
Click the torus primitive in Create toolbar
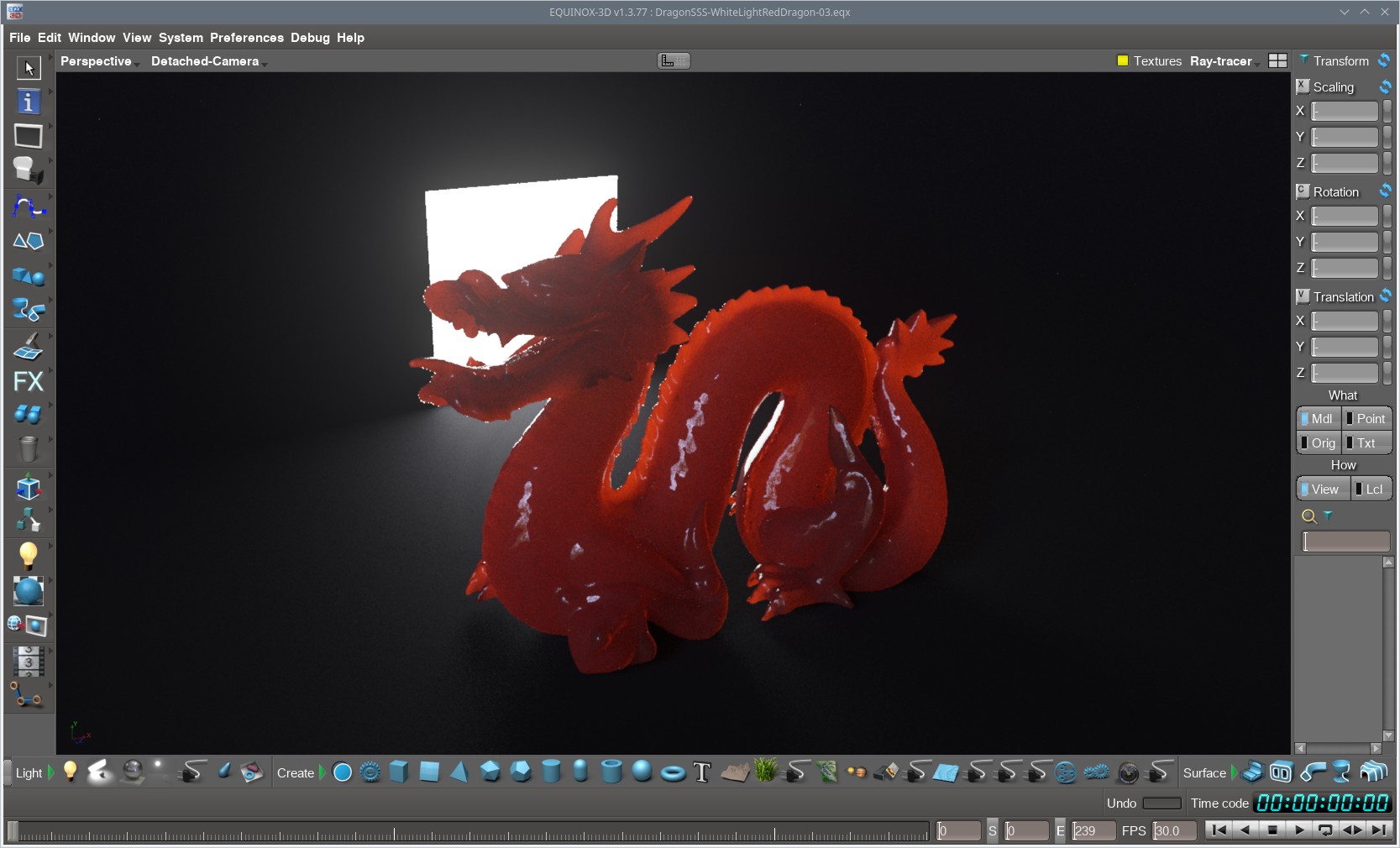coord(673,772)
